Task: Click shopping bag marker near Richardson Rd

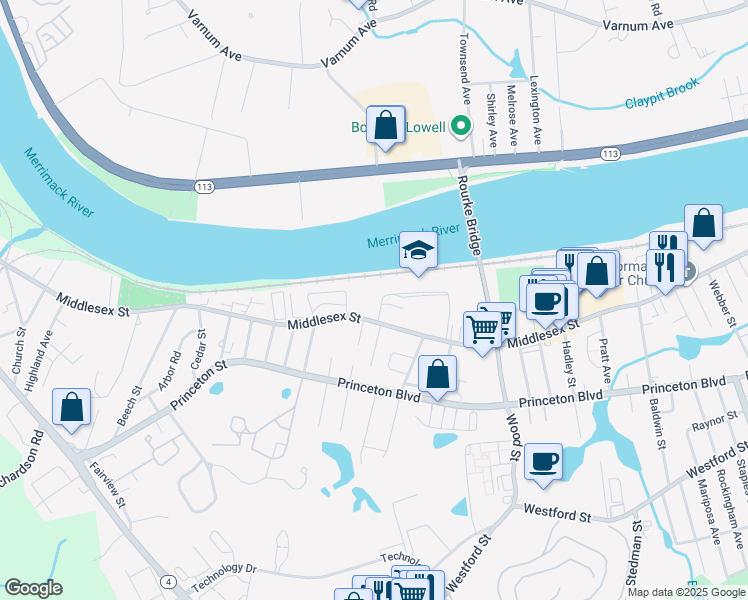Action: [x=72, y=409]
